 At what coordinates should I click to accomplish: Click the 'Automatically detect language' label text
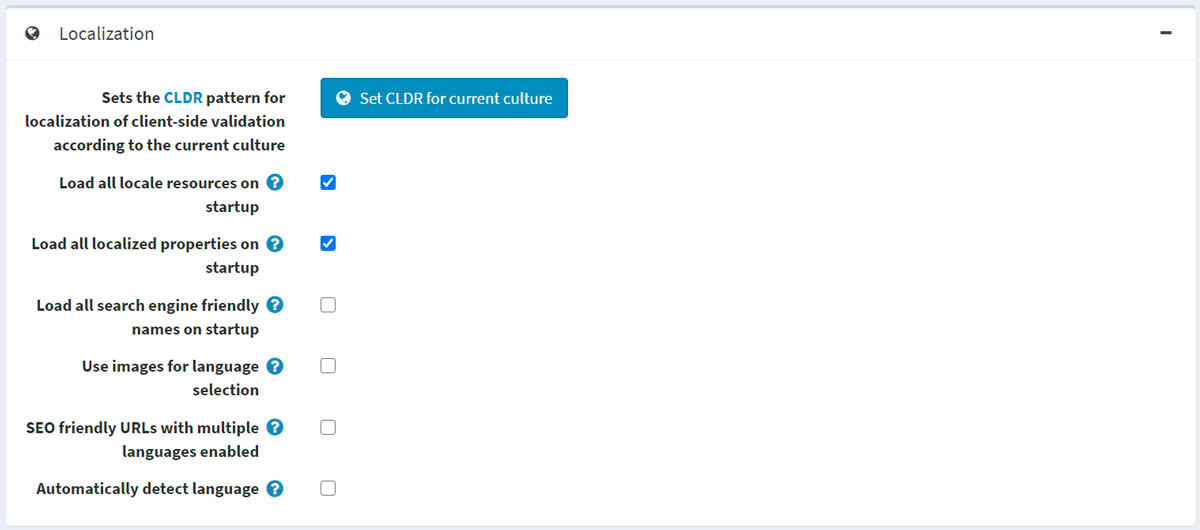tap(147, 489)
